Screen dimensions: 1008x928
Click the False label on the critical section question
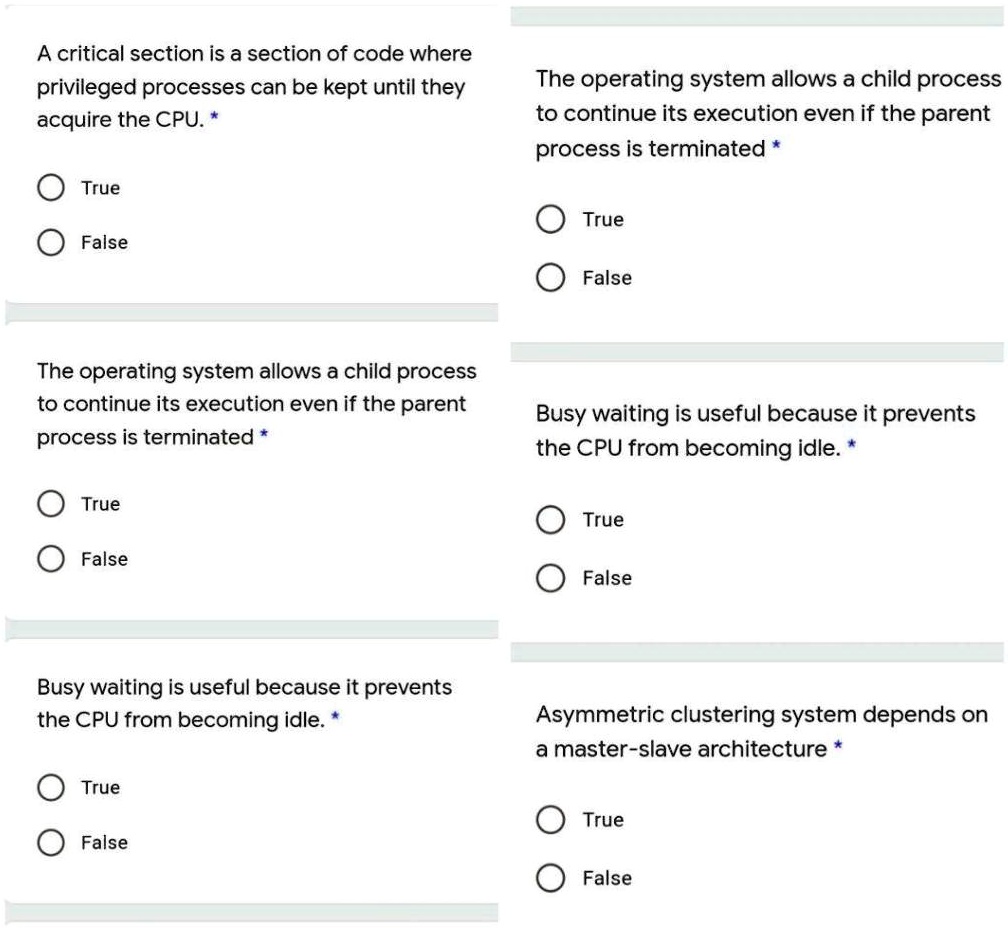point(104,241)
